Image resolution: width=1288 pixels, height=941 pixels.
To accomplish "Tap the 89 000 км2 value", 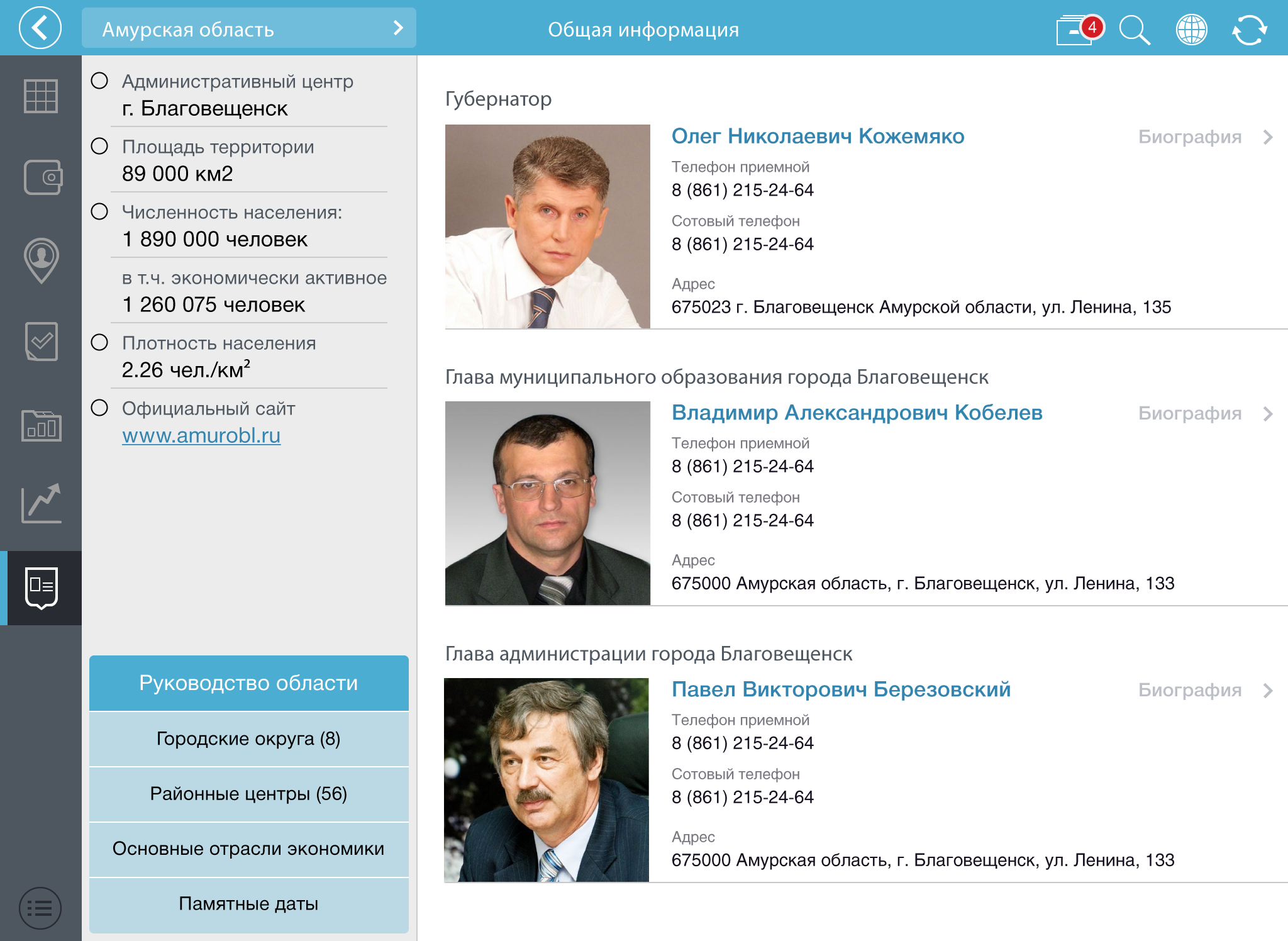I will pyautogui.click(x=177, y=174).
